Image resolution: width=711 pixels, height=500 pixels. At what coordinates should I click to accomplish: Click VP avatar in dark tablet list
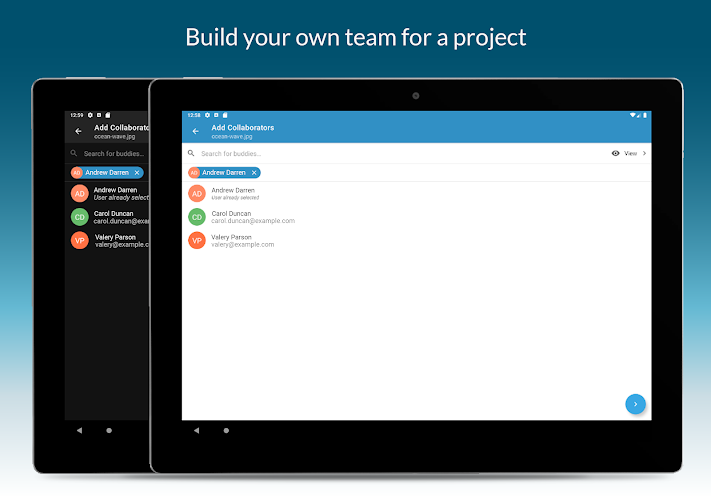pyautogui.click(x=80, y=241)
